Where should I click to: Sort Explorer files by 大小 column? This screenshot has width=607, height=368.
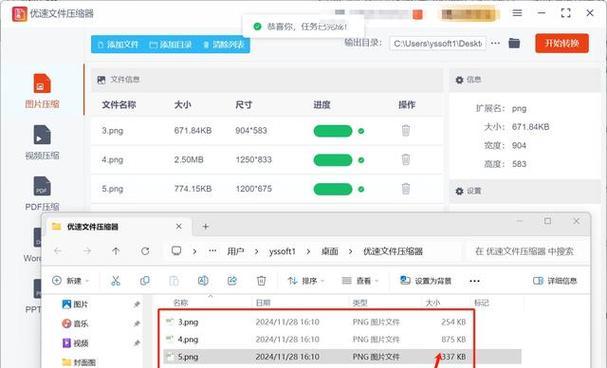pyautogui.click(x=433, y=303)
